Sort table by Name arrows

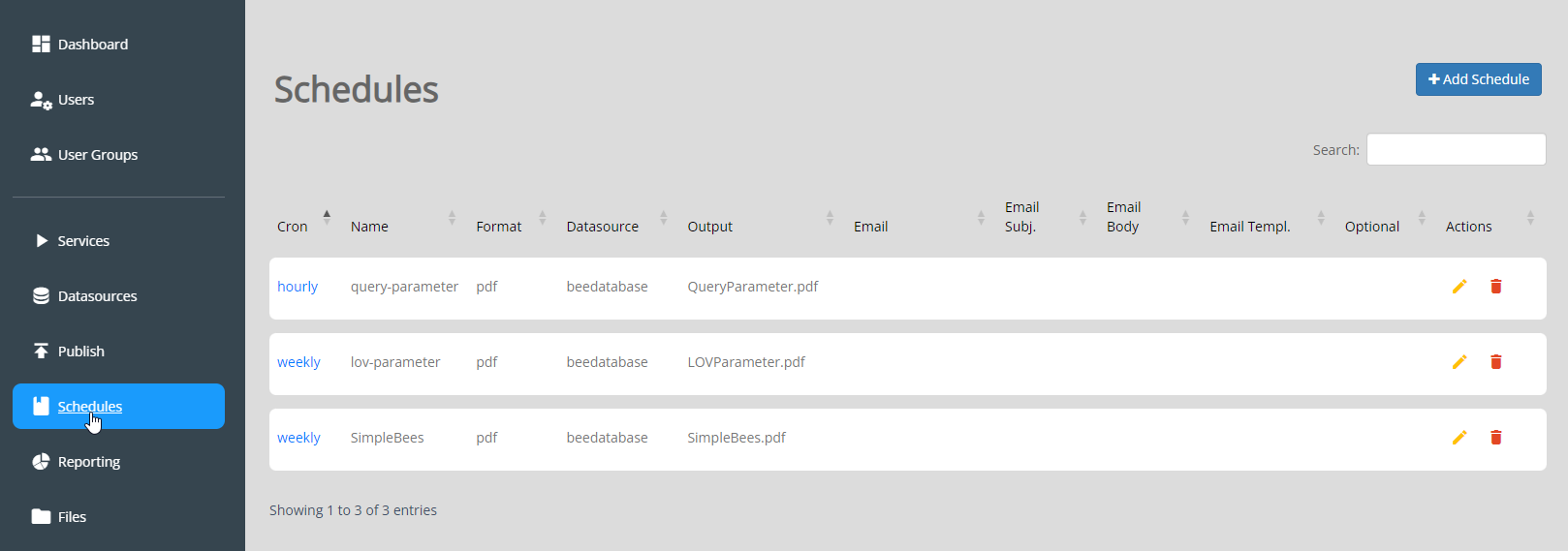pos(452,218)
